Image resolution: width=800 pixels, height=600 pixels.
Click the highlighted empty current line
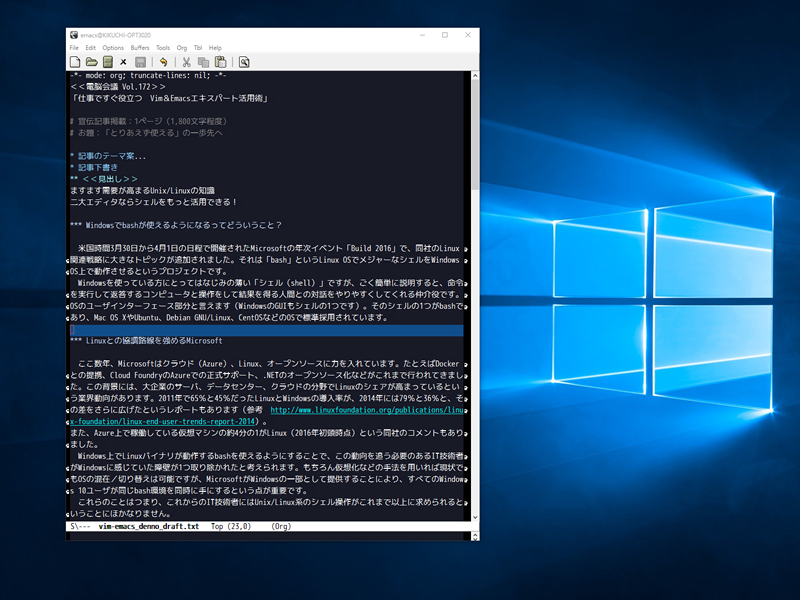pyautogui.click(x=266, y=330)
